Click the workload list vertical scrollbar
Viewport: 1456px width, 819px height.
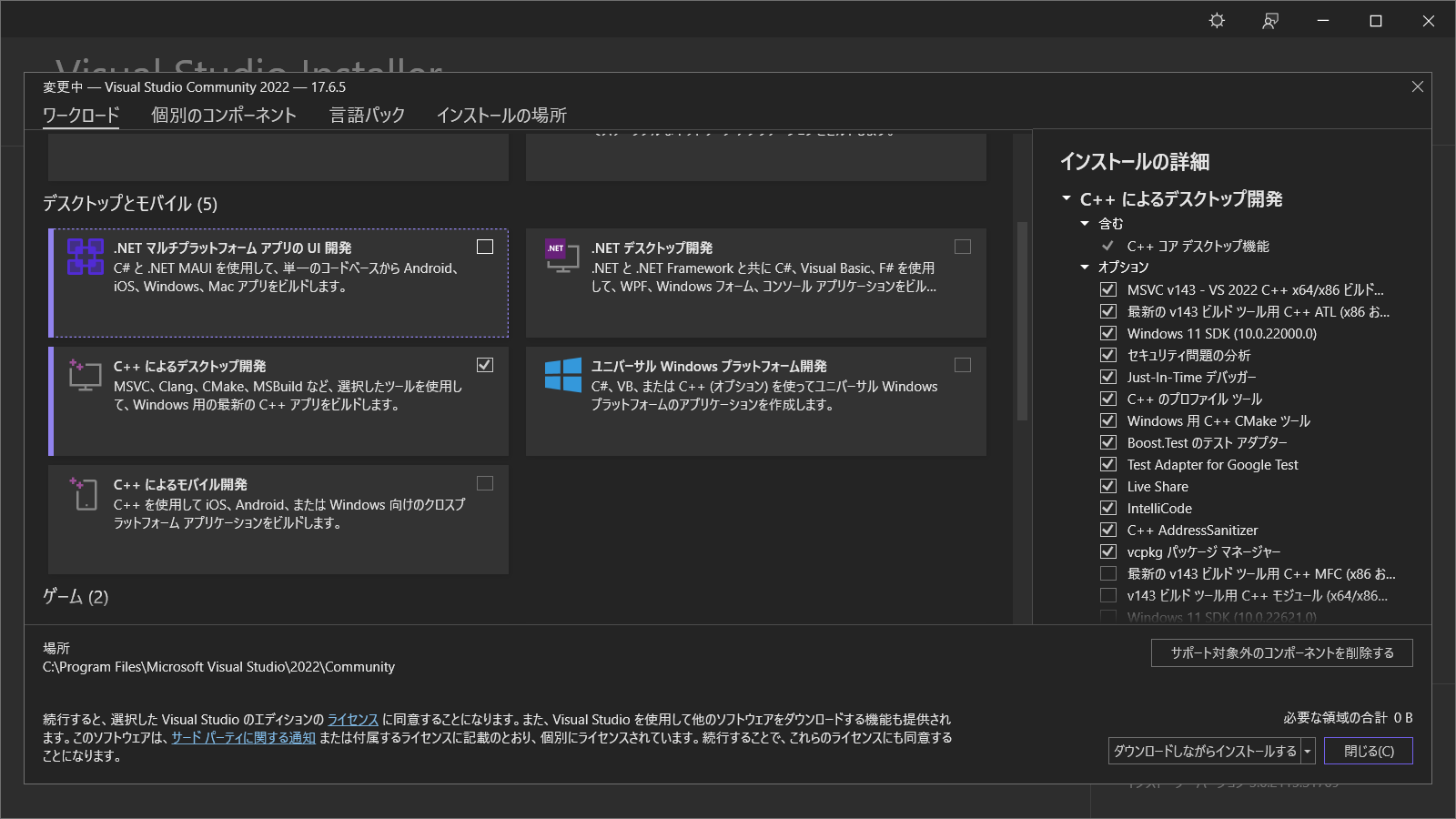[x=1022, y=320]
